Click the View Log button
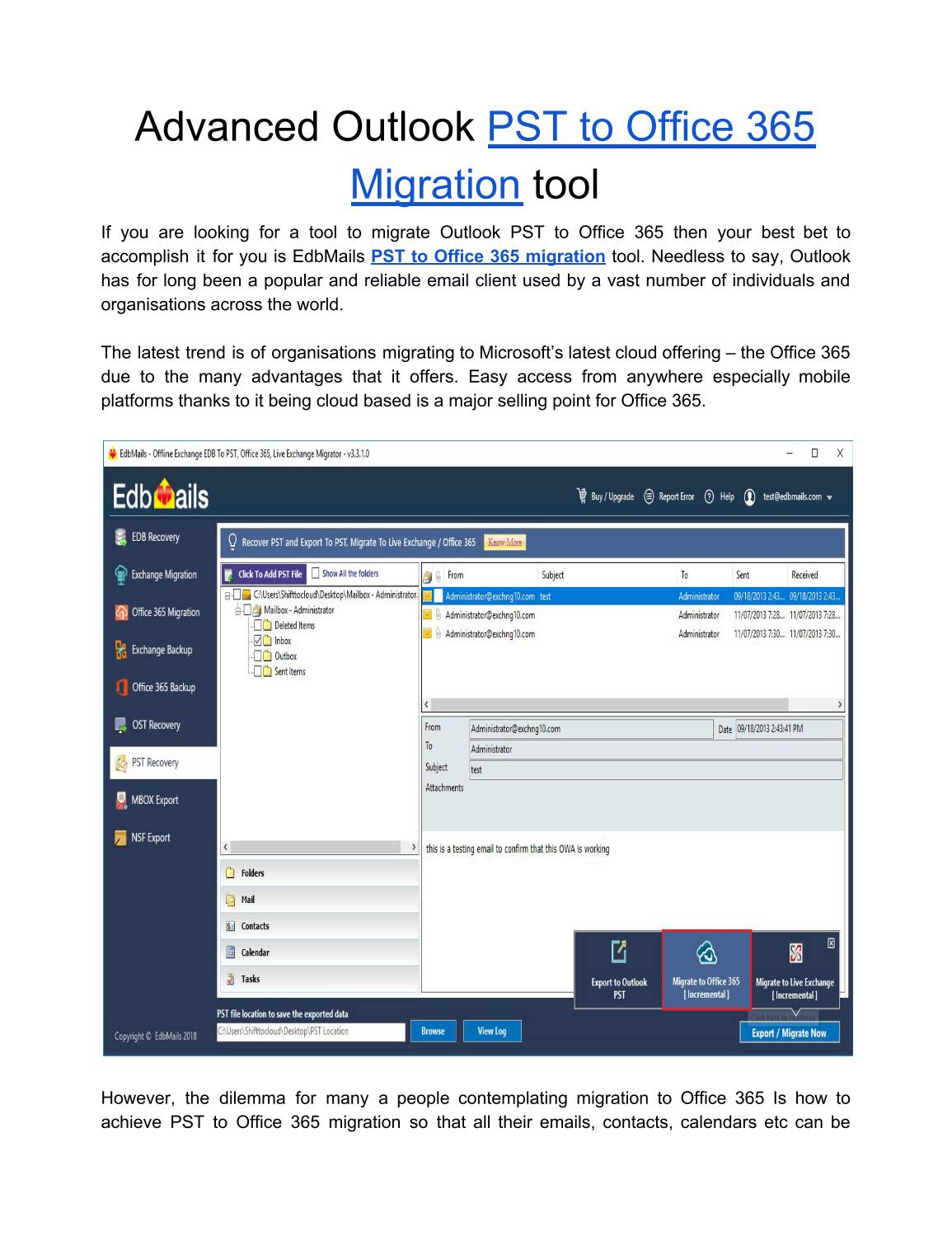Viewport: 952px width, 1241px height. 492,1031
